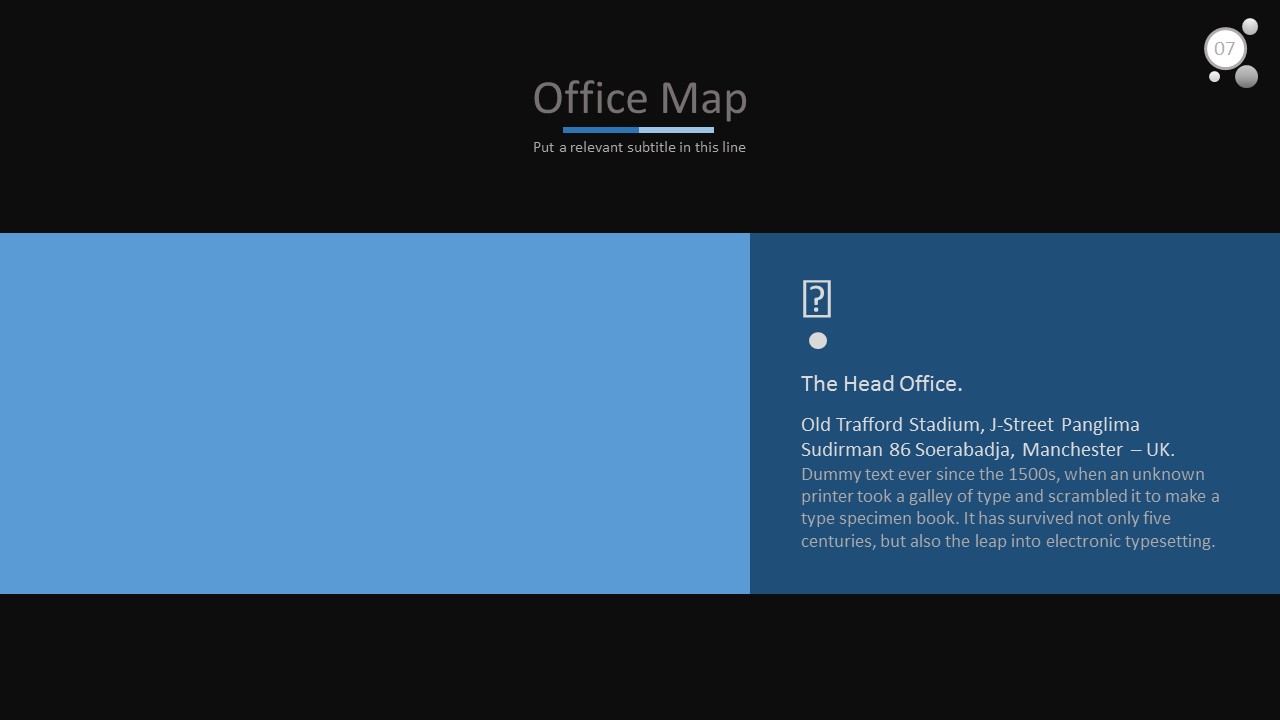Viewport: 1280px width, 720px height.
Task: Click the light blue segment of the title underline
Action: click(x=676, y=130)
